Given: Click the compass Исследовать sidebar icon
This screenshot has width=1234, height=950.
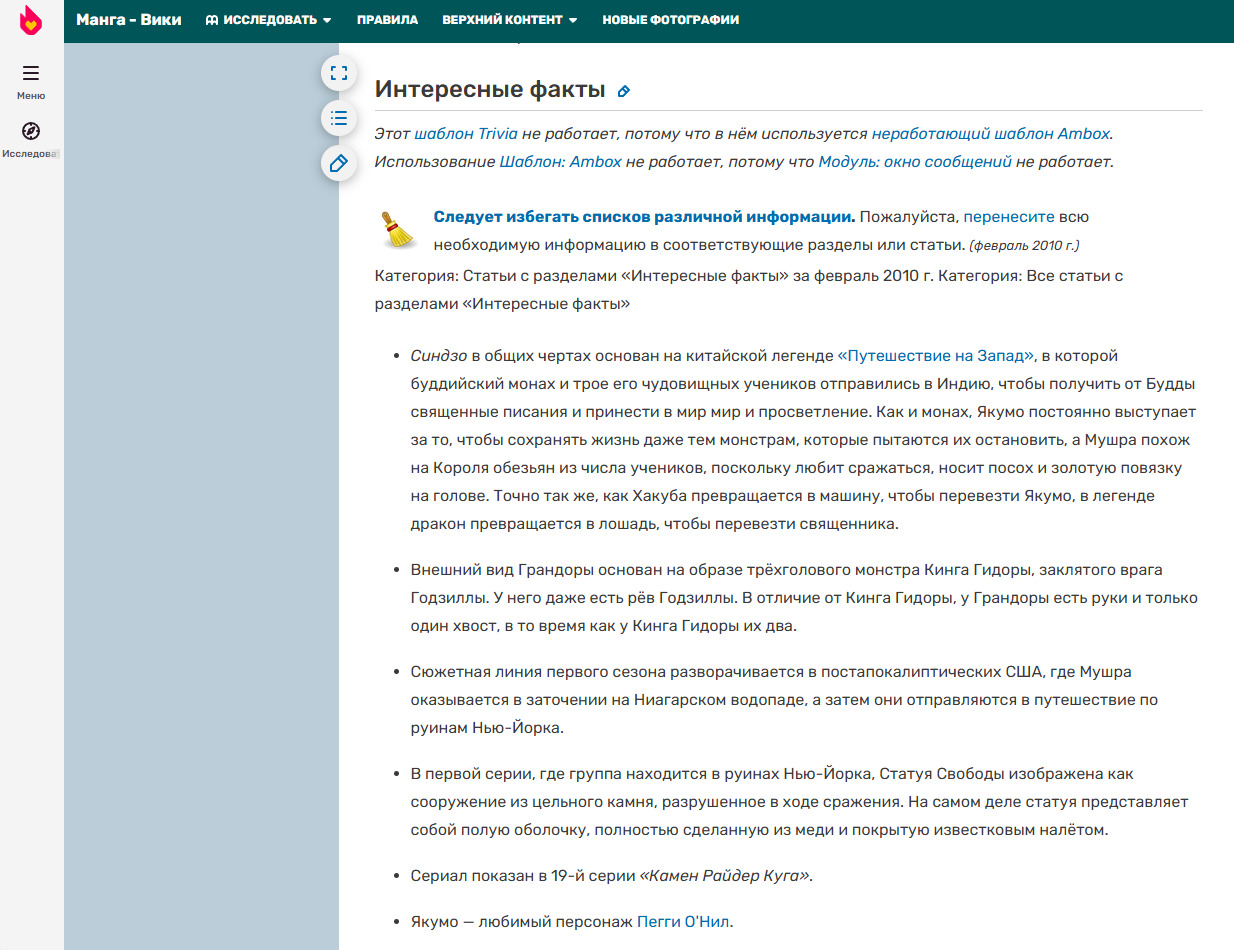Looking at the screenshot, I should coord(31,131).
